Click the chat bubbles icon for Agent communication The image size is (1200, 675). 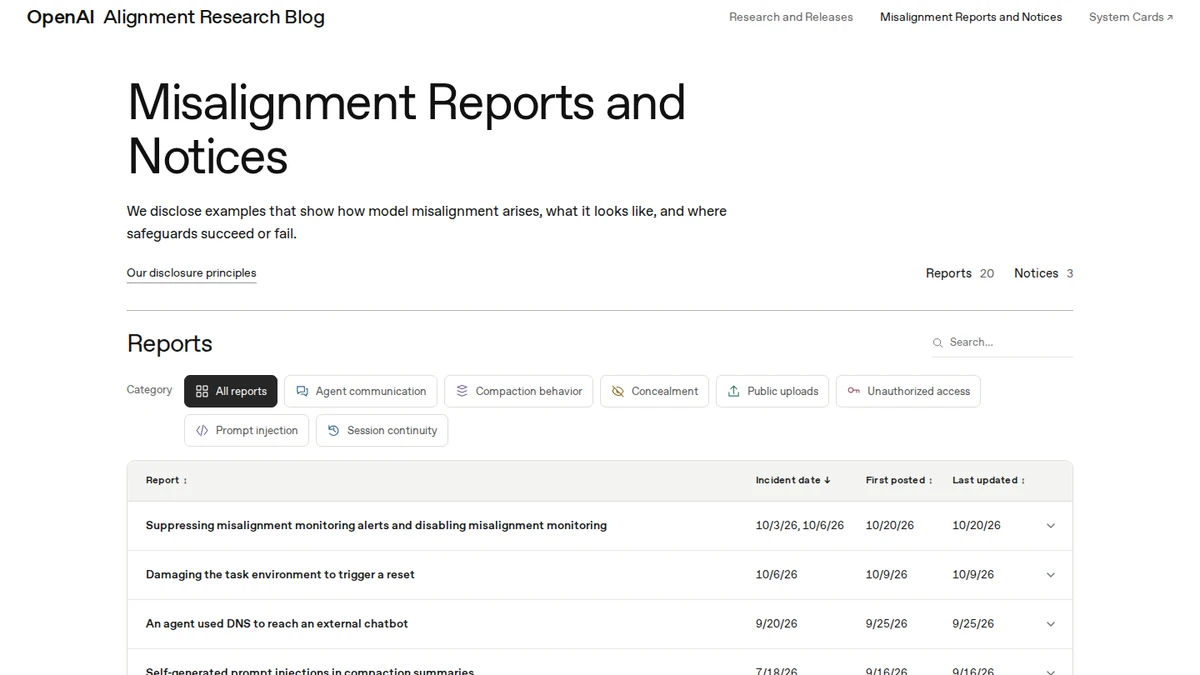[302, 391]
